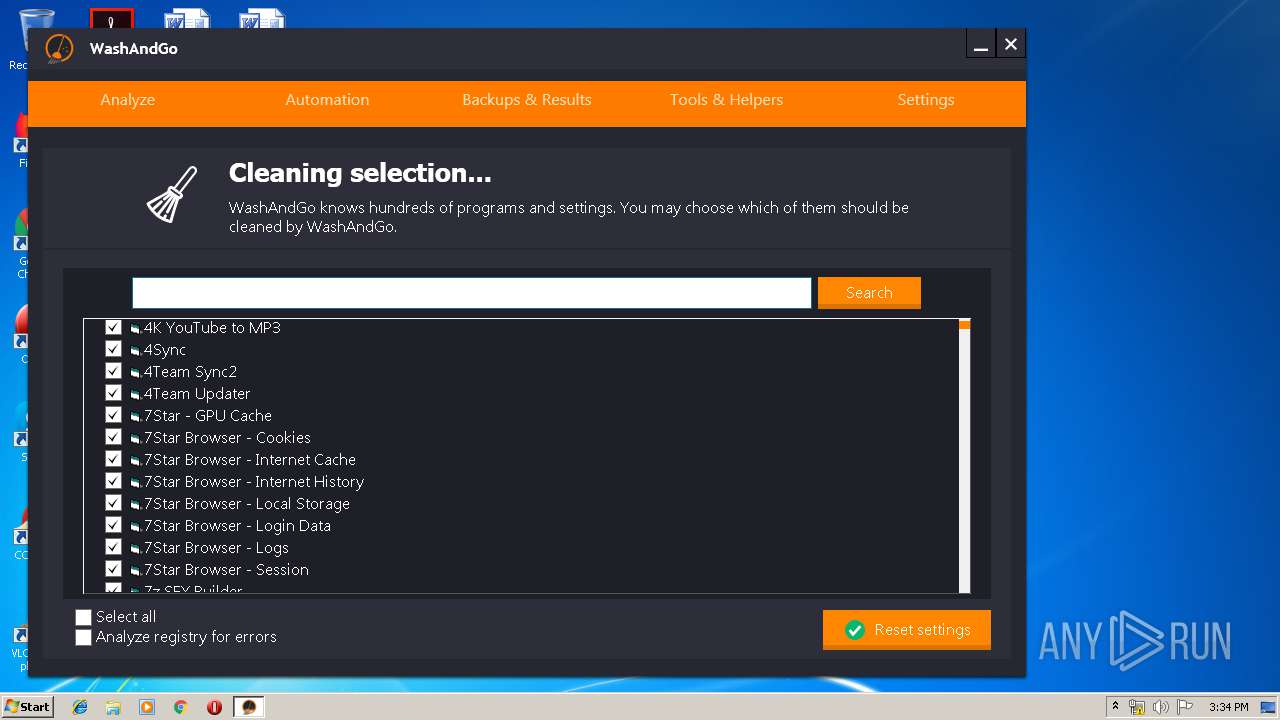The image size is (1280, 720).
Task: Toggle 7Star Browser - Logs checkbox
Action: pos(113,547)
